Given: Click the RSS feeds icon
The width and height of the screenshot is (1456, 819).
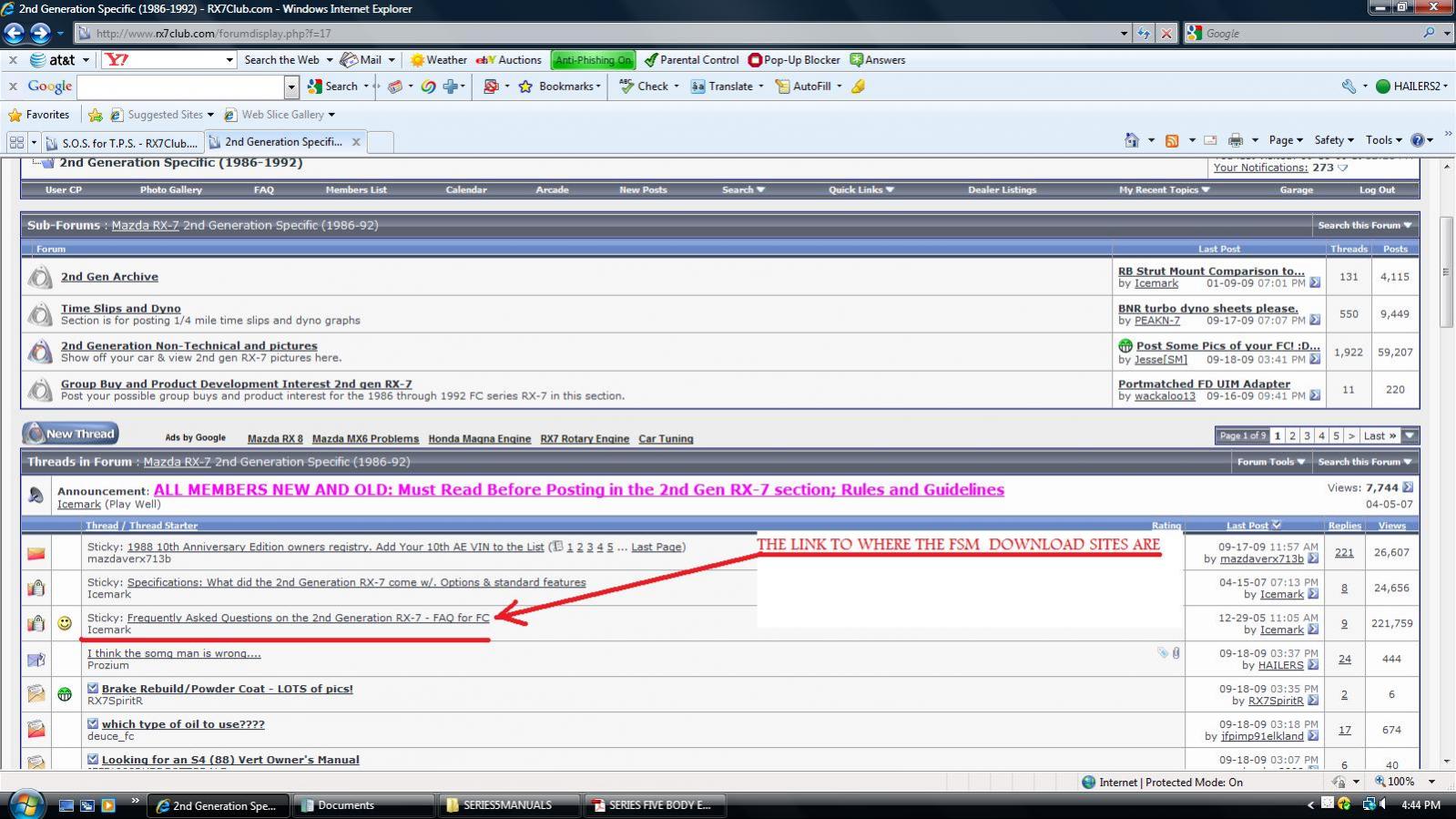Looking at the screenshot, I should (x=1172, y=140).
